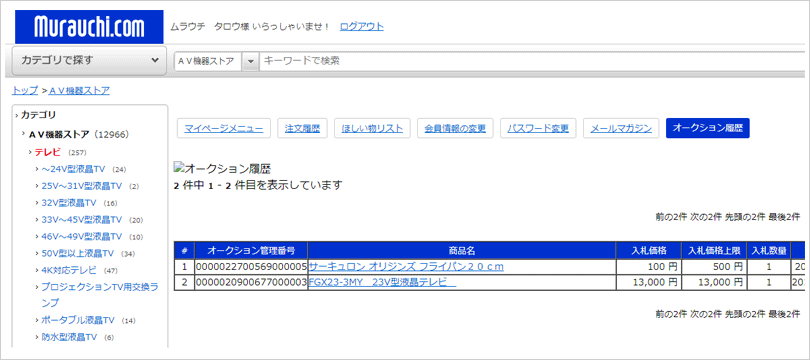The width and height of the screenshot is (810, 360).
Task: Open 46V～49V型液晶TV category
Action: 82,237
